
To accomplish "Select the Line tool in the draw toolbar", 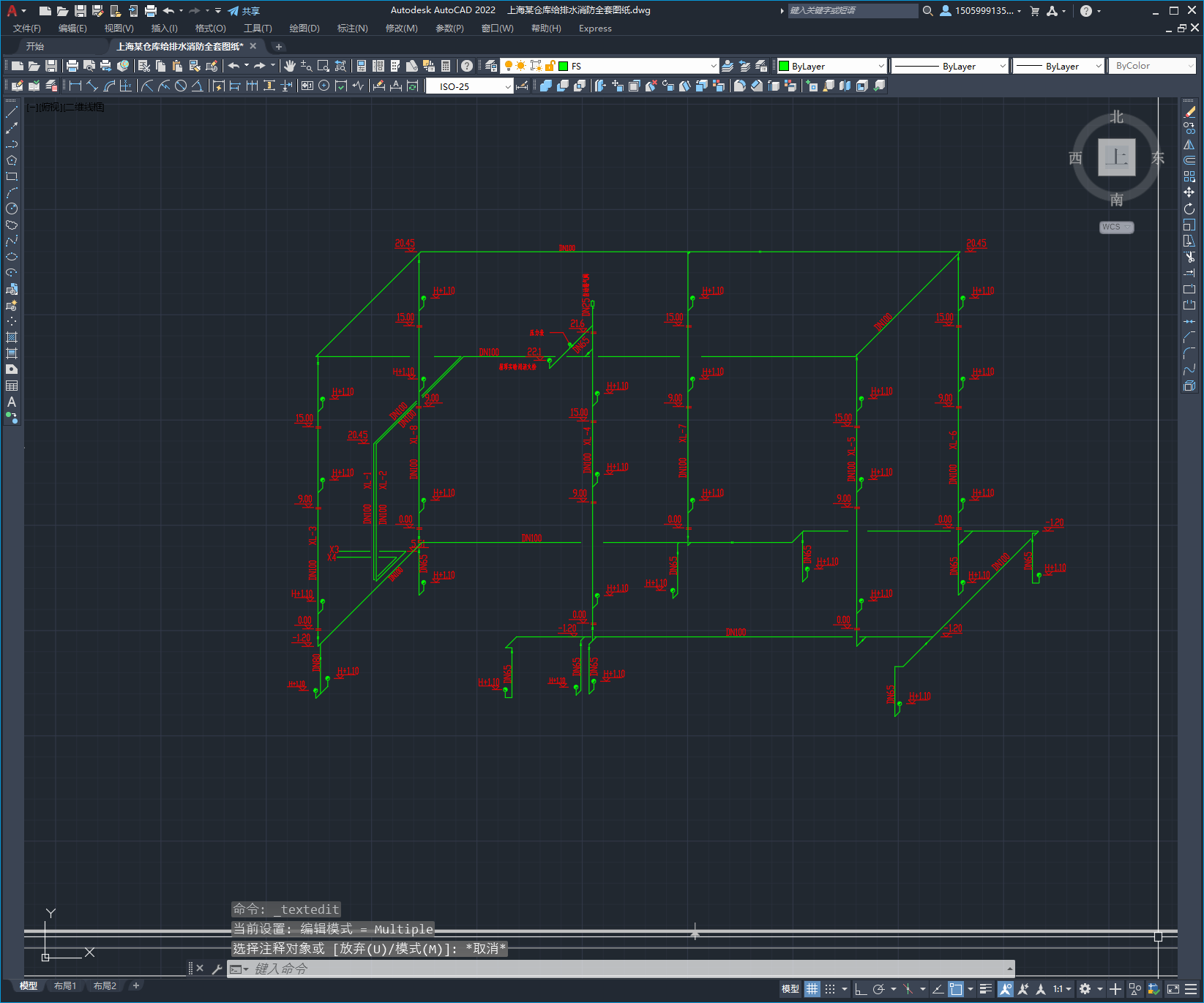I will tap(12, 112).
